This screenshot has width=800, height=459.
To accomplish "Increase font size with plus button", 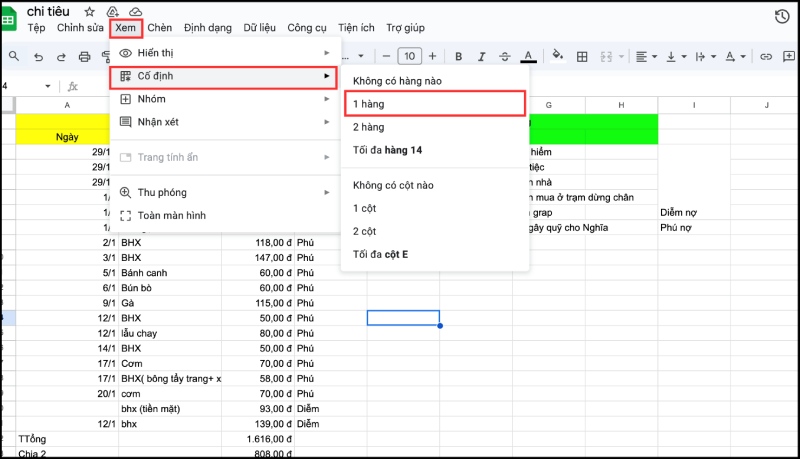I will click(433, 56).
